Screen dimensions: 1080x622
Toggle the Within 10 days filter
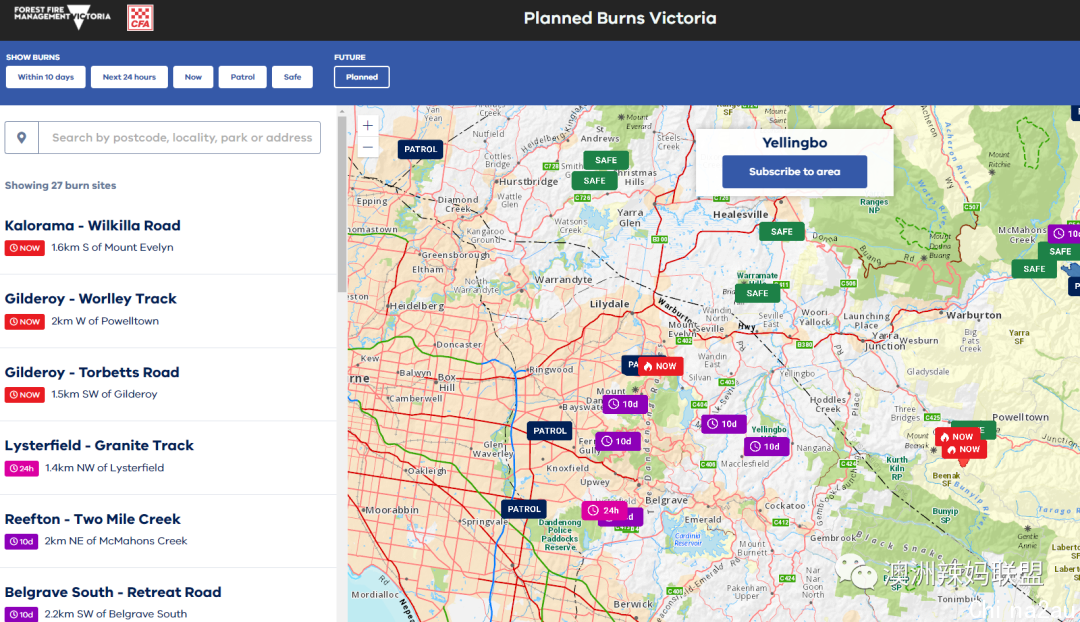[45, 77]
